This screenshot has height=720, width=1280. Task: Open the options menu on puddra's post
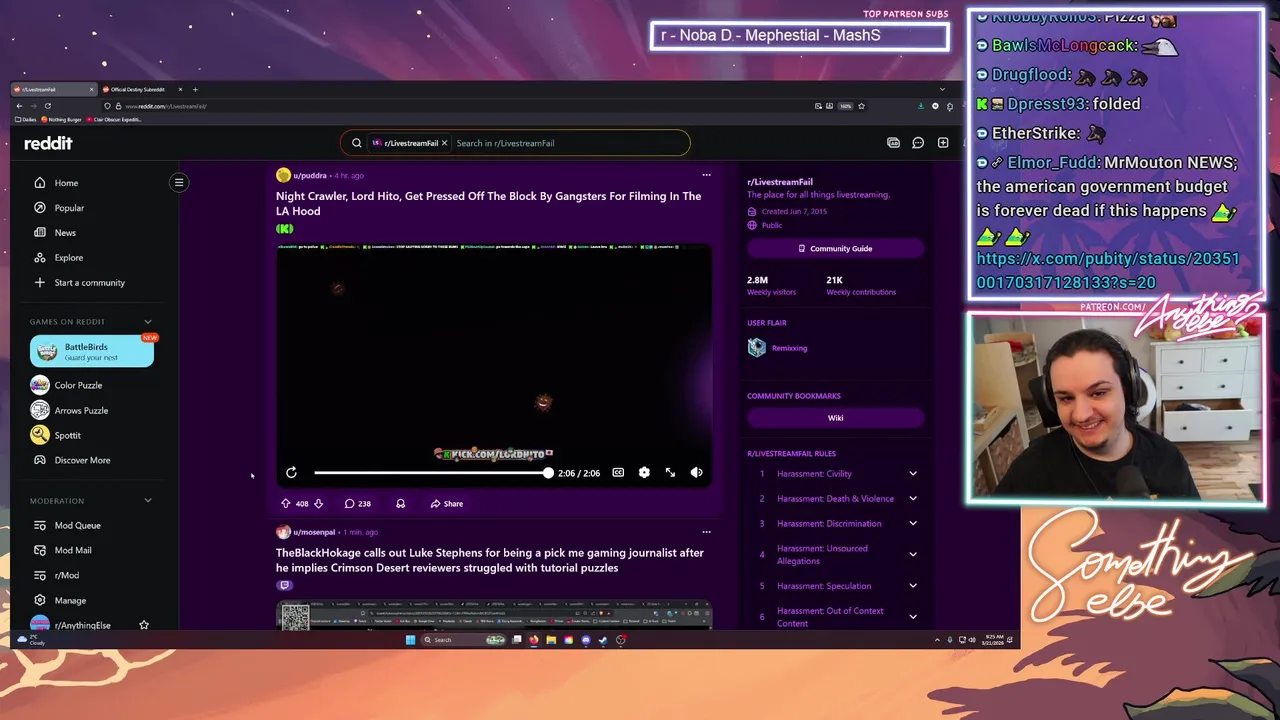pos(706,175)
